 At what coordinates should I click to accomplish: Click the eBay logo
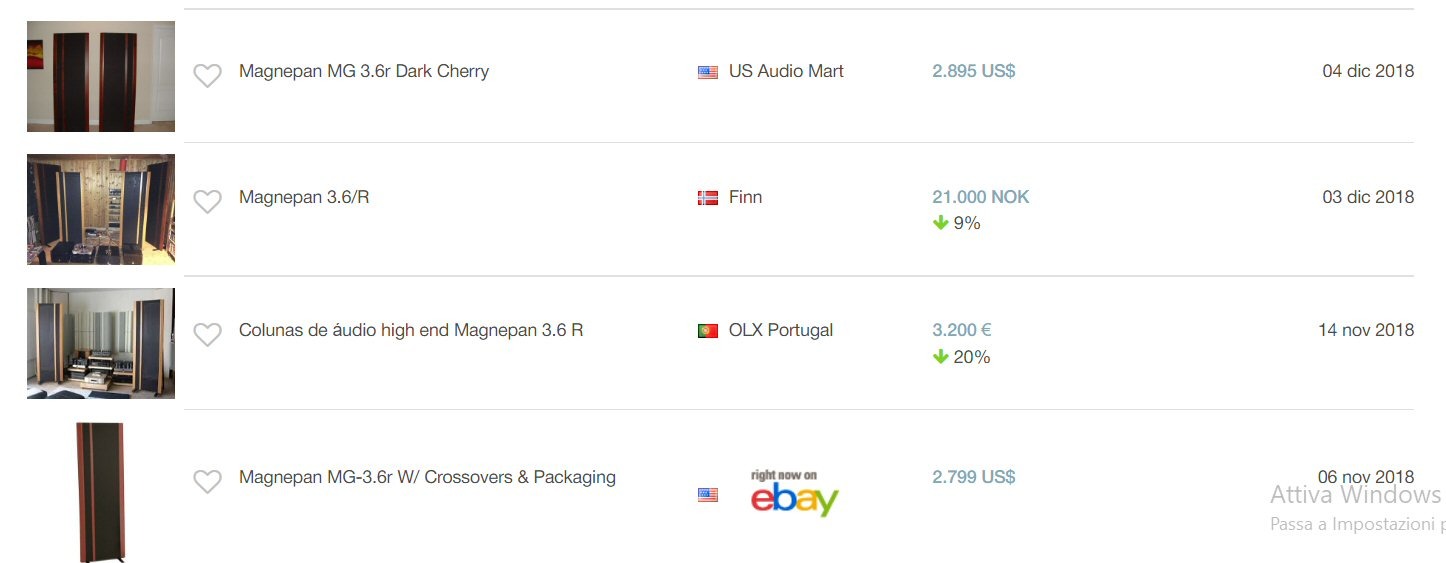pos(795,494)
